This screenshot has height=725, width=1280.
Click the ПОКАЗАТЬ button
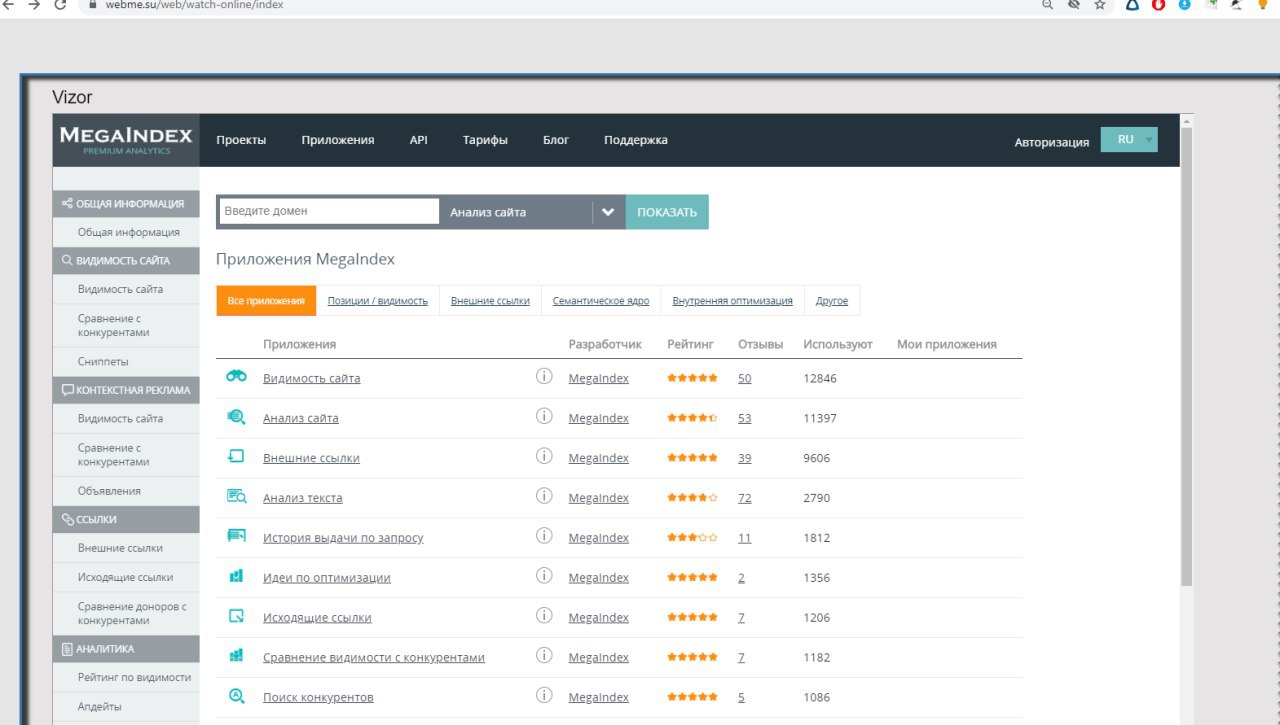click(667, 212)
